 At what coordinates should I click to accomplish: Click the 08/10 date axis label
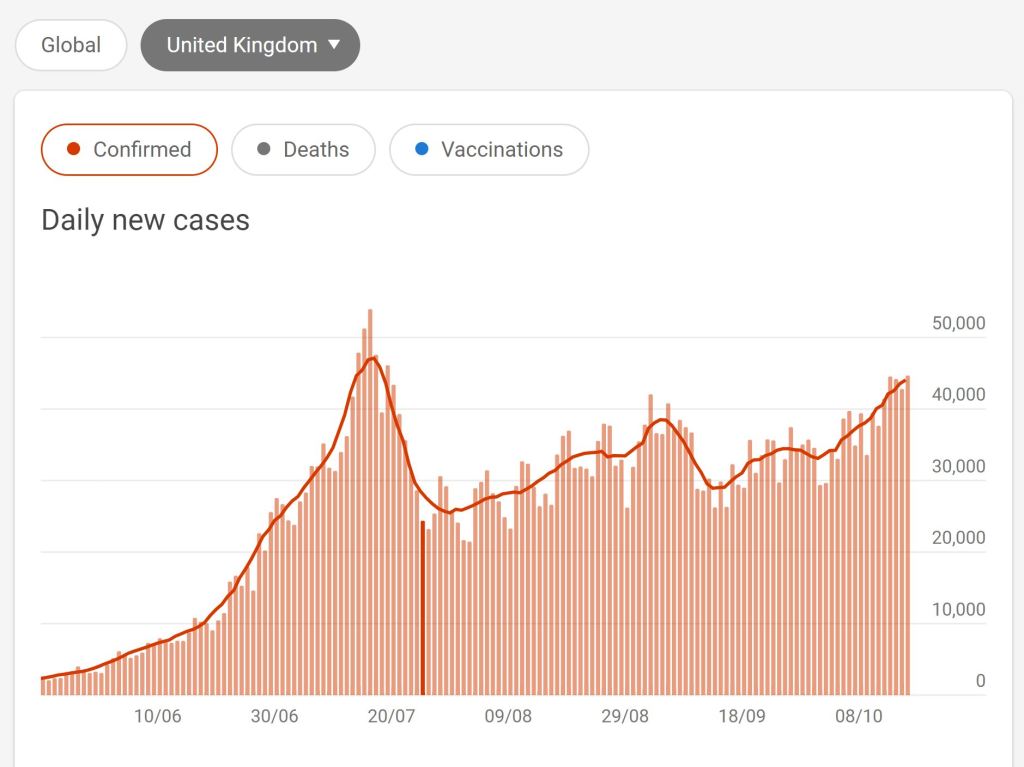(859, 716)
